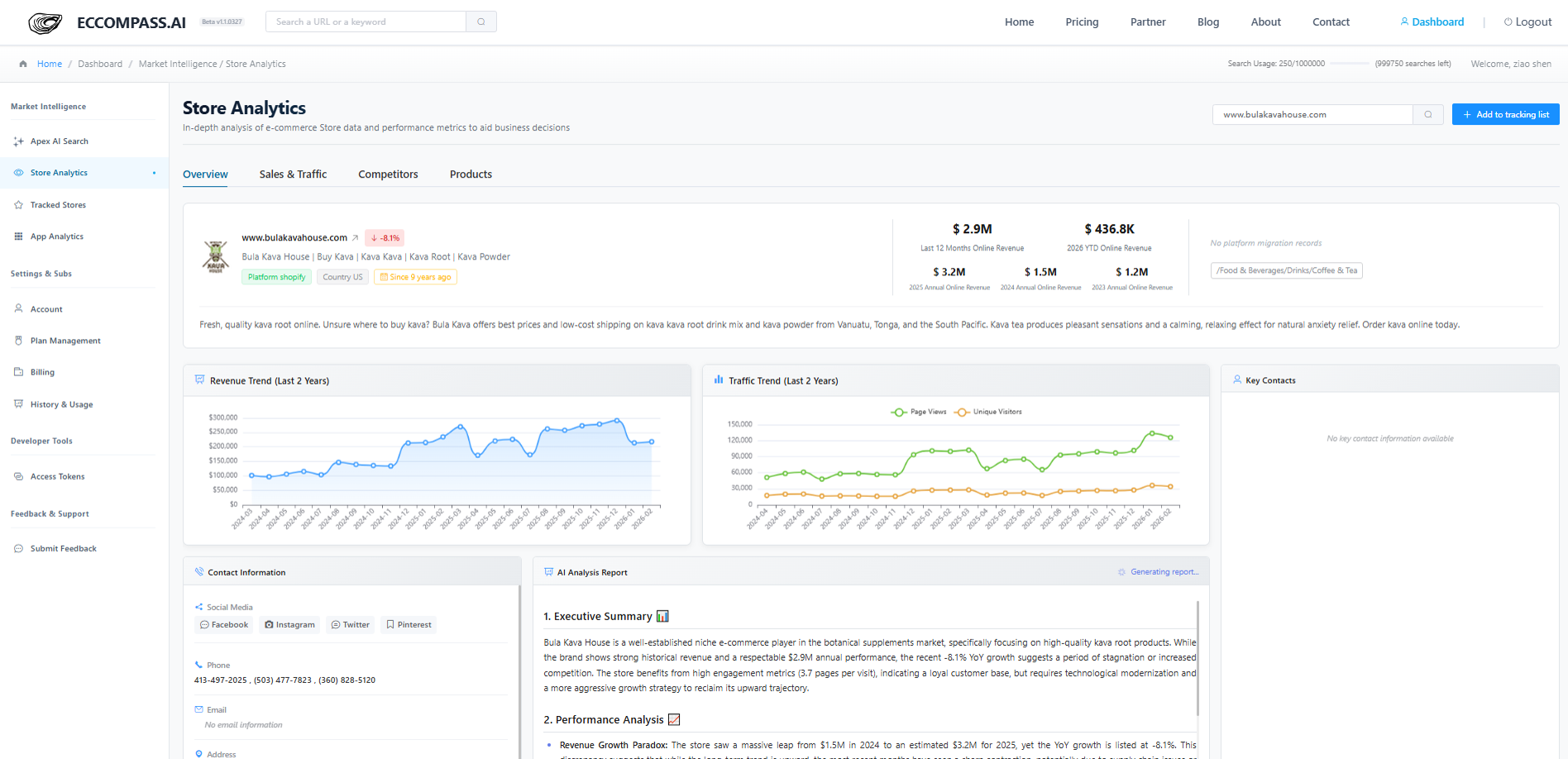Open Blog in top navigation

(x=1208, y=22)
